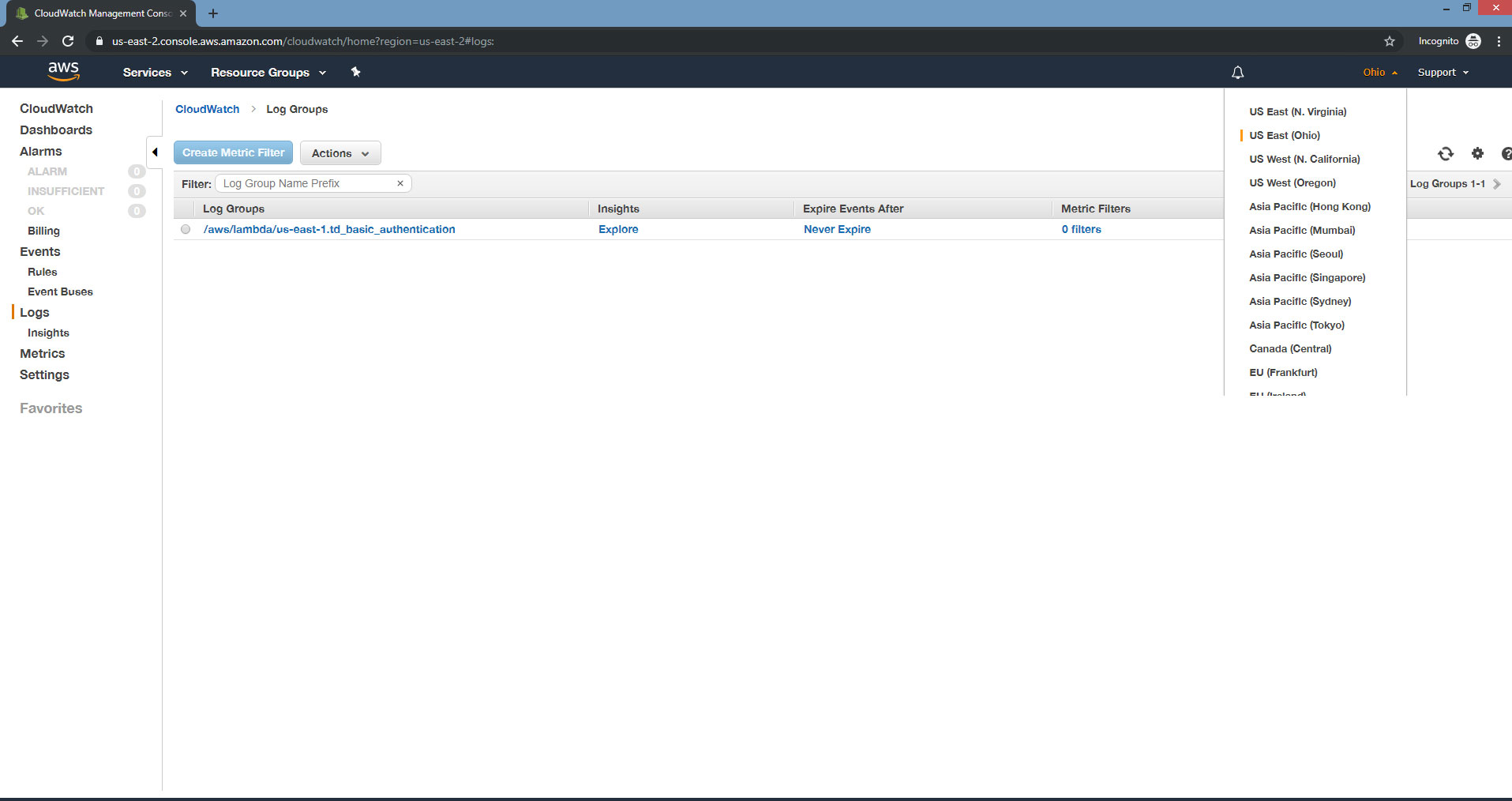Go back in browser history
The height and width of the screenshot is (801, 1512).
(17, 41)
